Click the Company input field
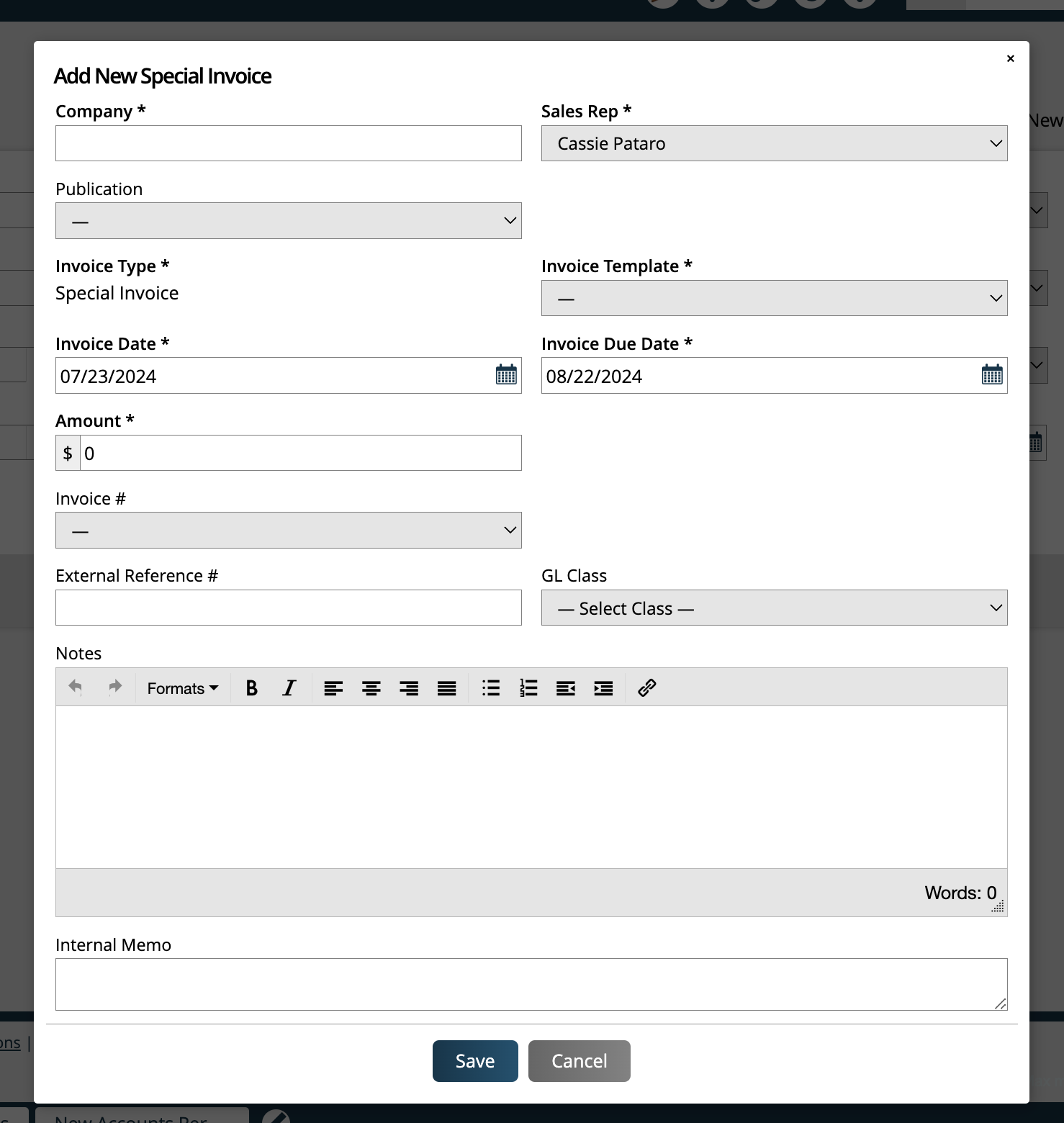Image resolution: width=1064 pixels, height=1123 pixels. (x=288, y=143)
